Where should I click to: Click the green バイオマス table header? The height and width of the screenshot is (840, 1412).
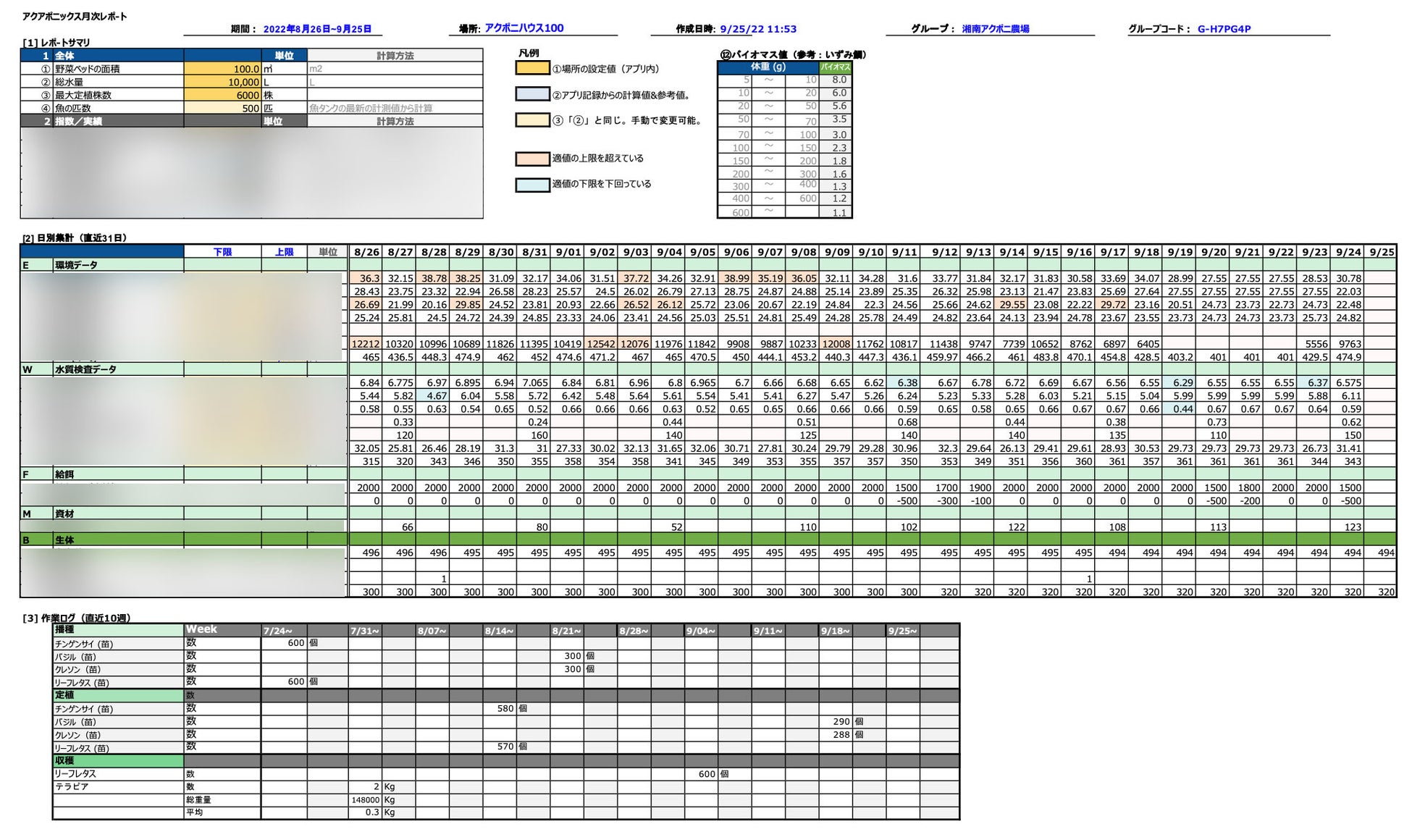(835, 67)
